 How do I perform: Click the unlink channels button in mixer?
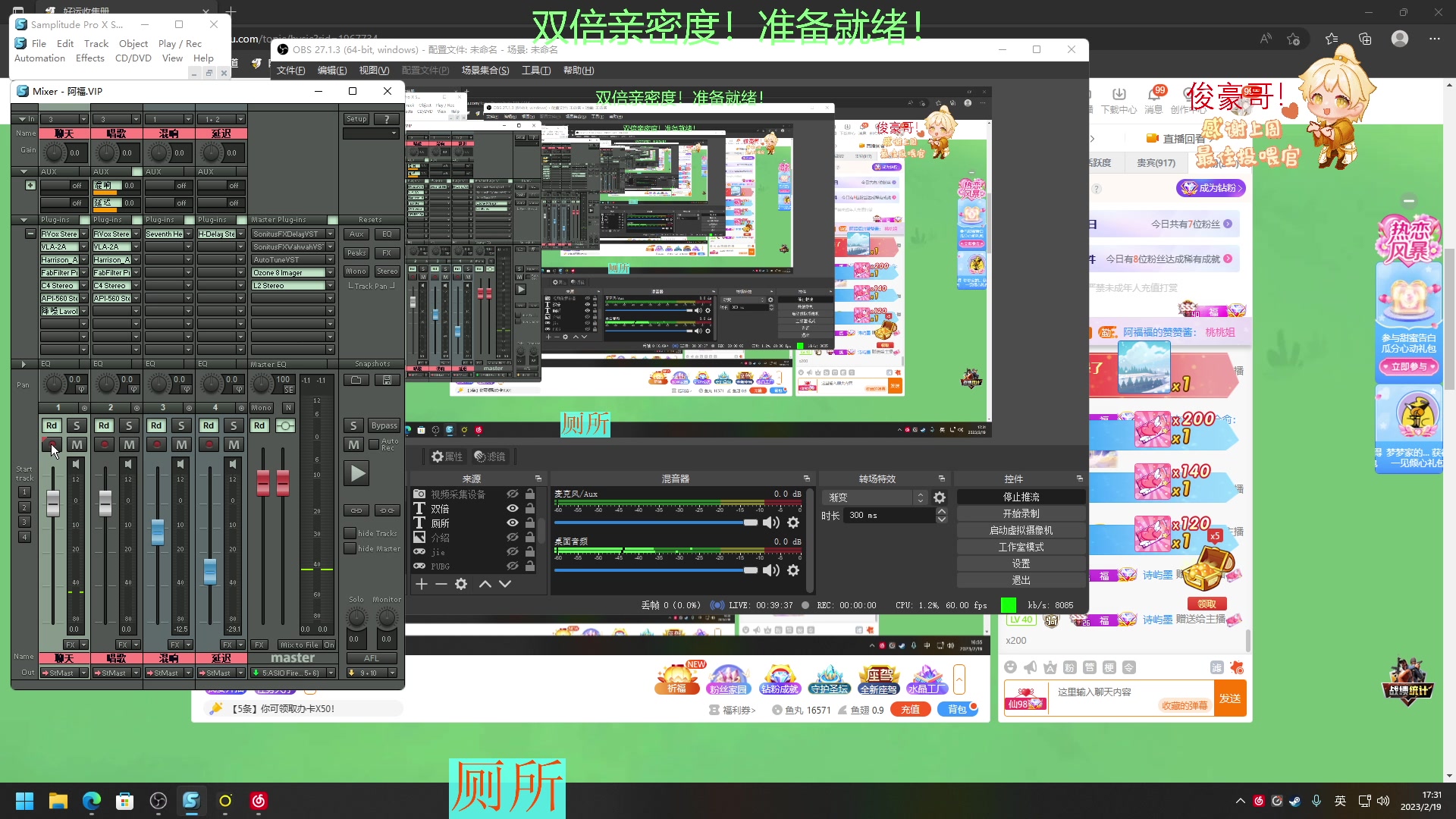[x=387, y=510]
